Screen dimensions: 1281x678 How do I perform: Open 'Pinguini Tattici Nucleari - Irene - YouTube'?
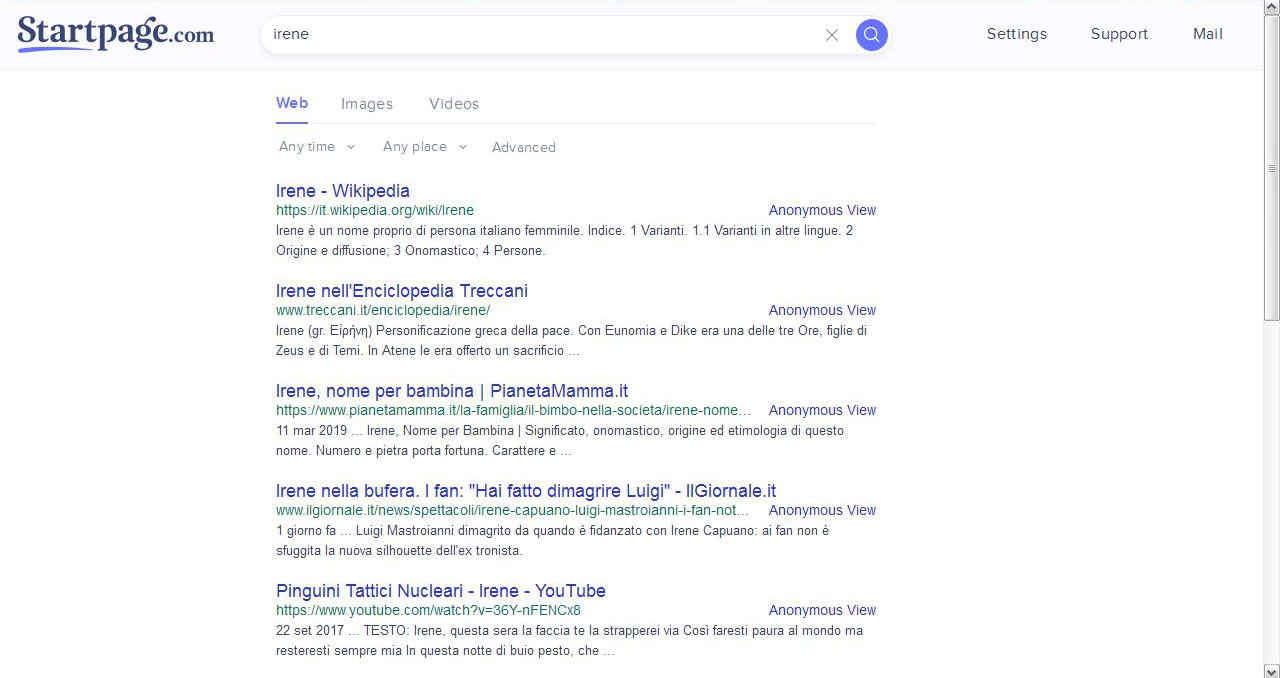point(441,591)
